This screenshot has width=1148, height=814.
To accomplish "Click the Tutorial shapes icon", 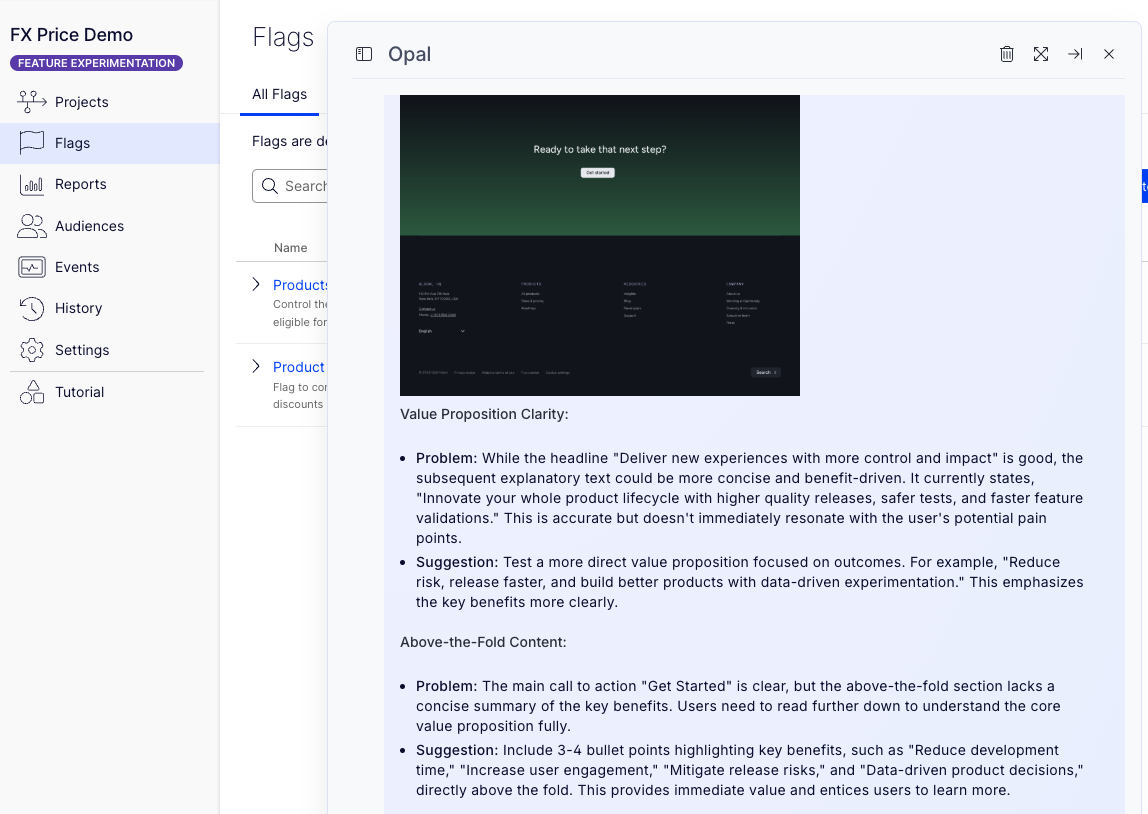I will click(x=32, y=392).
